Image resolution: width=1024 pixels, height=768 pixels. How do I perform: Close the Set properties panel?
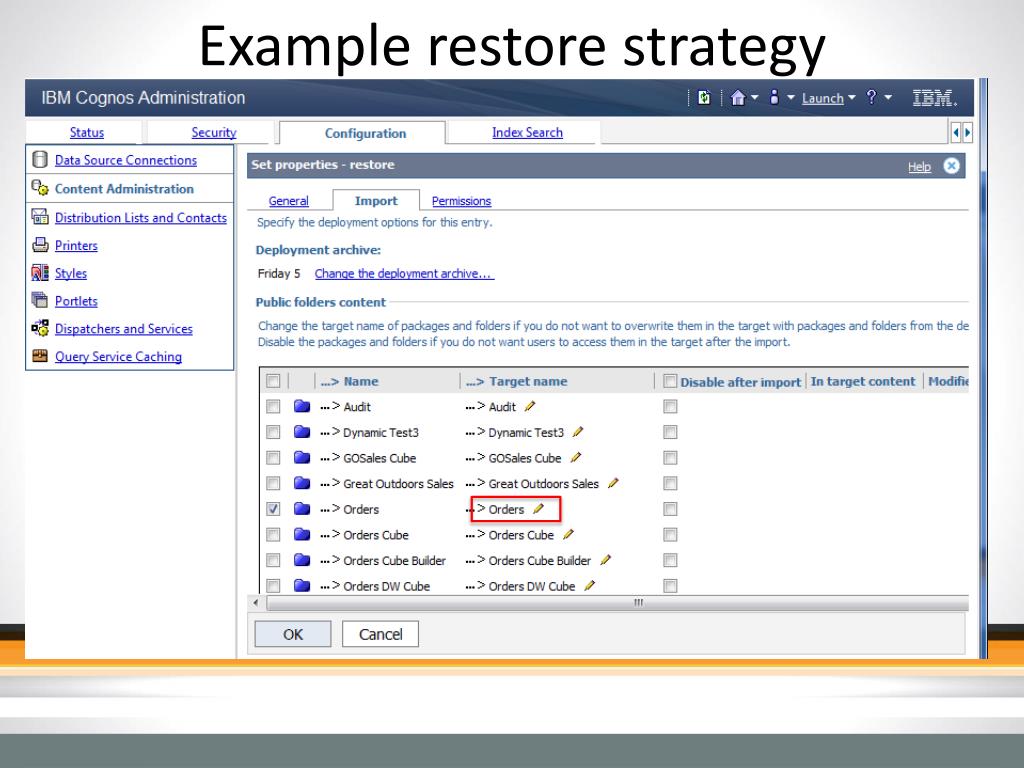[952, 166]
